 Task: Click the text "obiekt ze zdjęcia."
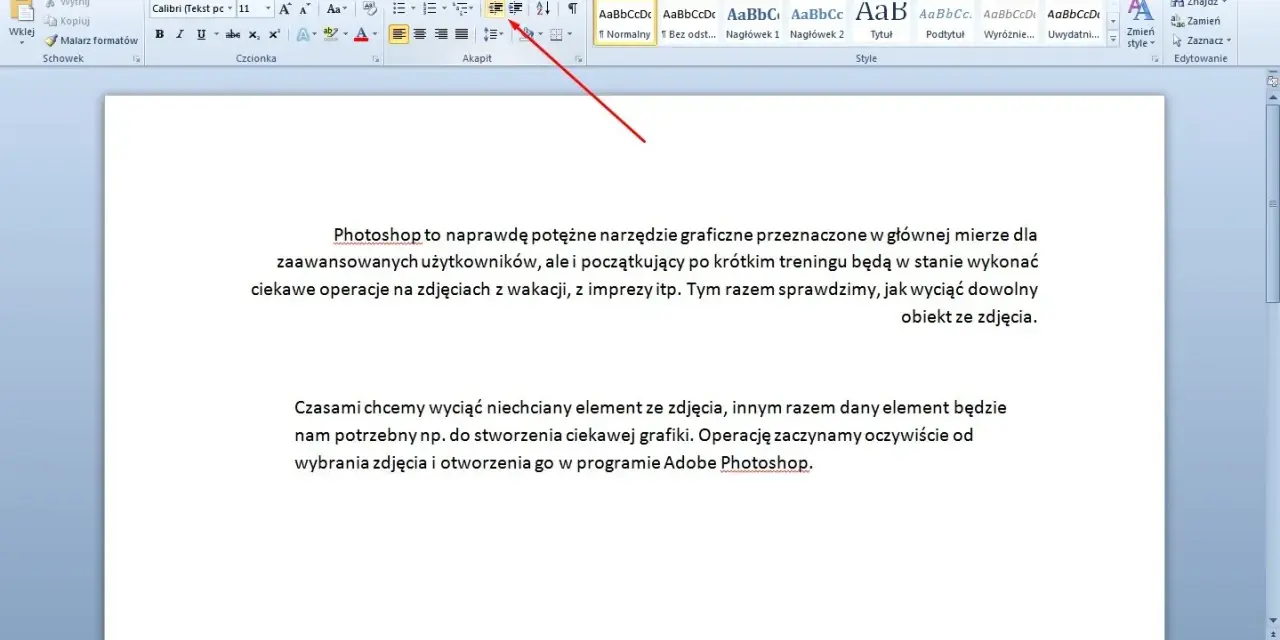tap(969, 317)
